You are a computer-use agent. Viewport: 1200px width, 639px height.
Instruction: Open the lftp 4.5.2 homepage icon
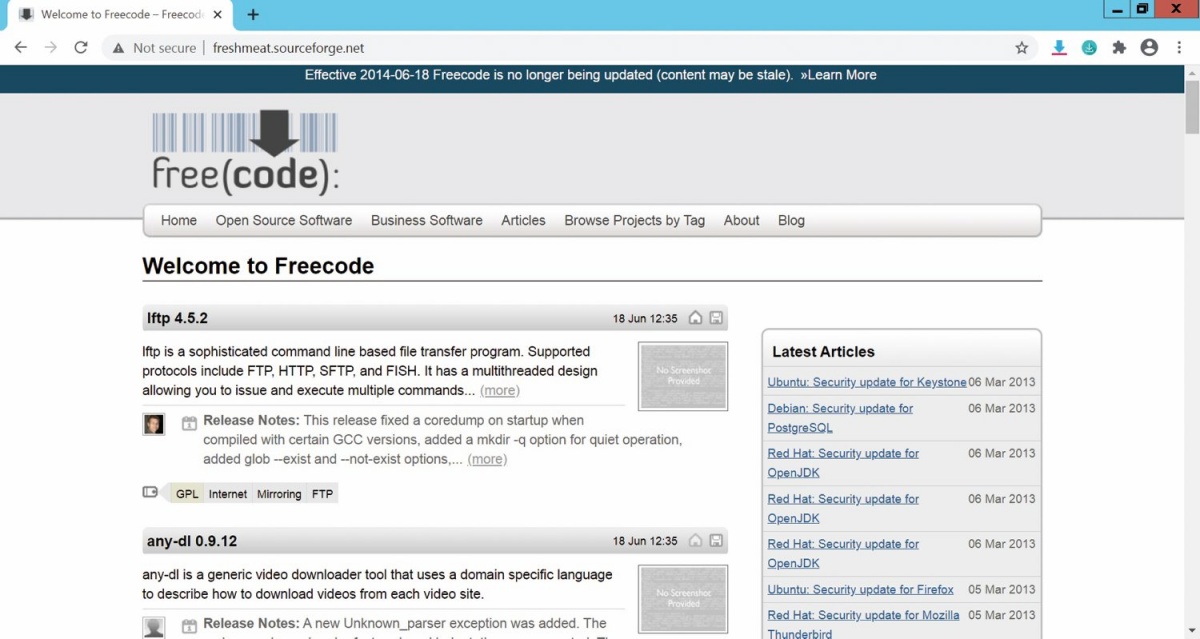pos(696,318)
